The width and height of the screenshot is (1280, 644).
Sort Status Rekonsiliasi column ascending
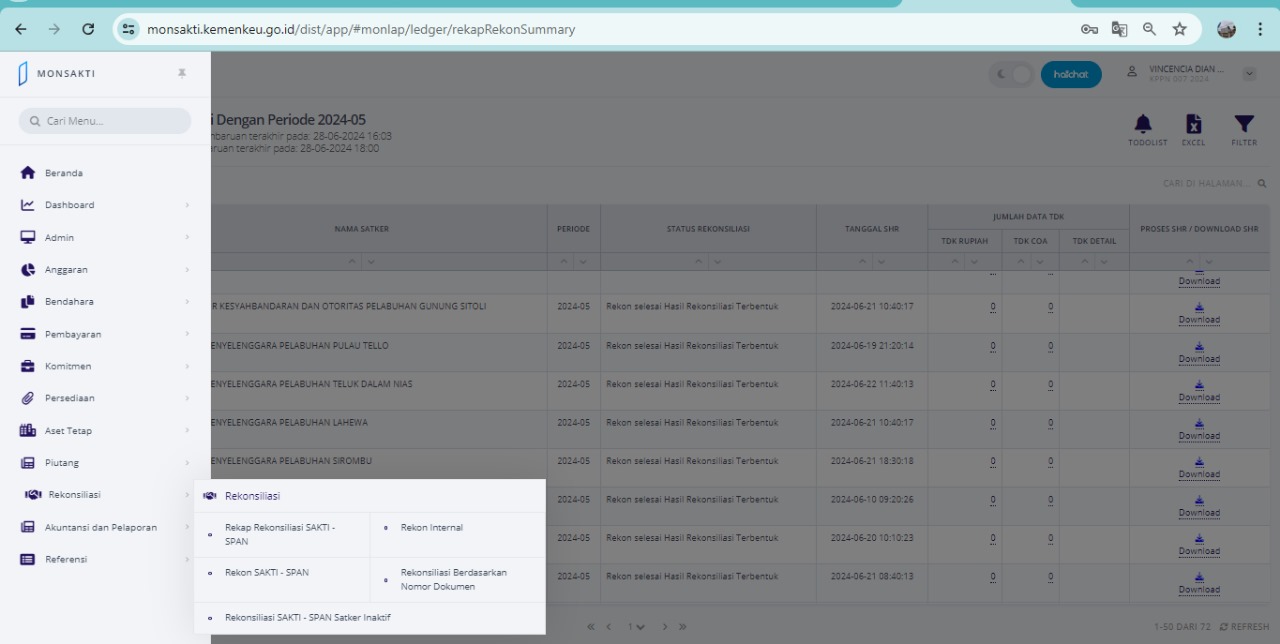pos(699,262)
